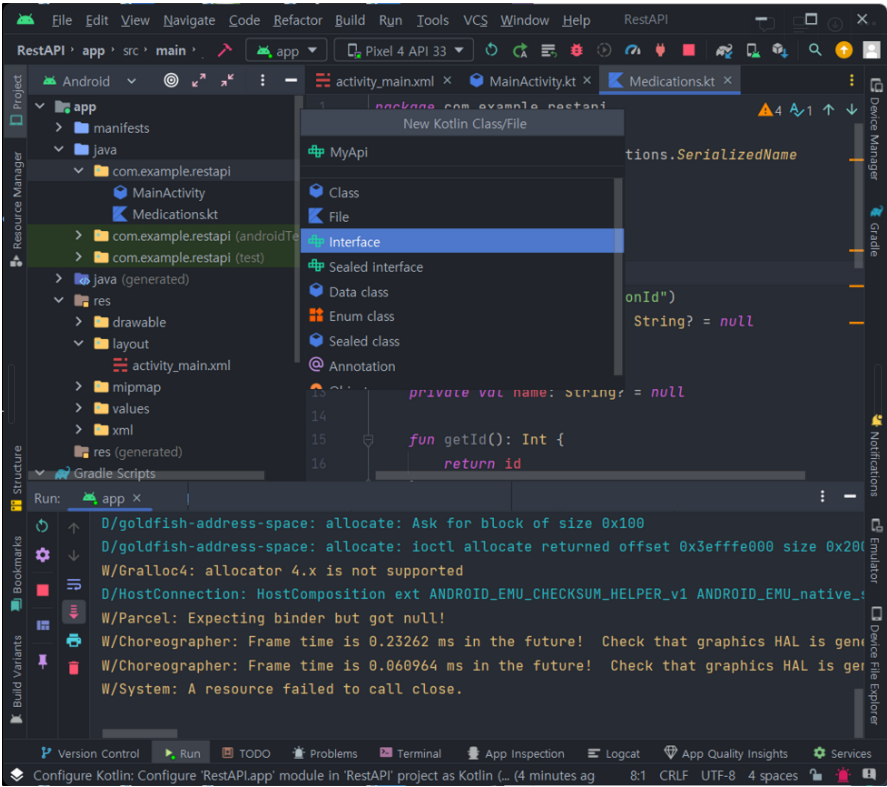Click Expand All icon in Project panel
Viewport: 887px width, 787px height.
pyautogui.click(x=199, y=80)
